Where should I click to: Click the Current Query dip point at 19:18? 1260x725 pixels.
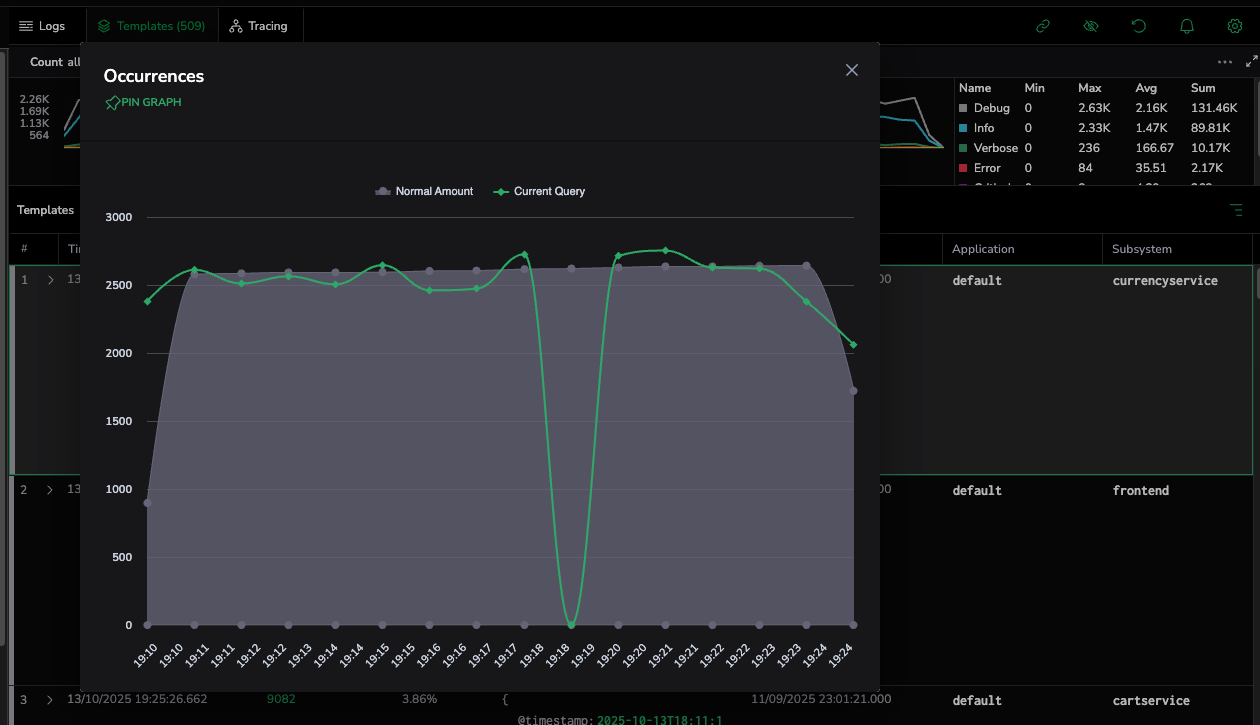point(571,624)
